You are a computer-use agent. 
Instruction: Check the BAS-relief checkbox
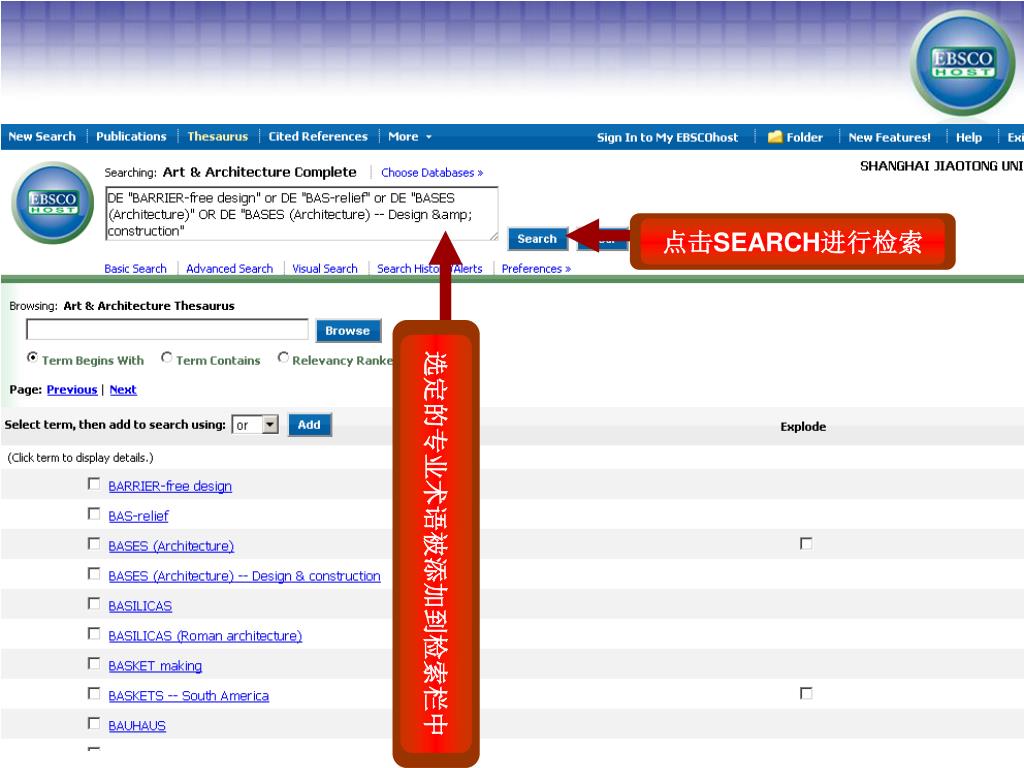94,514
